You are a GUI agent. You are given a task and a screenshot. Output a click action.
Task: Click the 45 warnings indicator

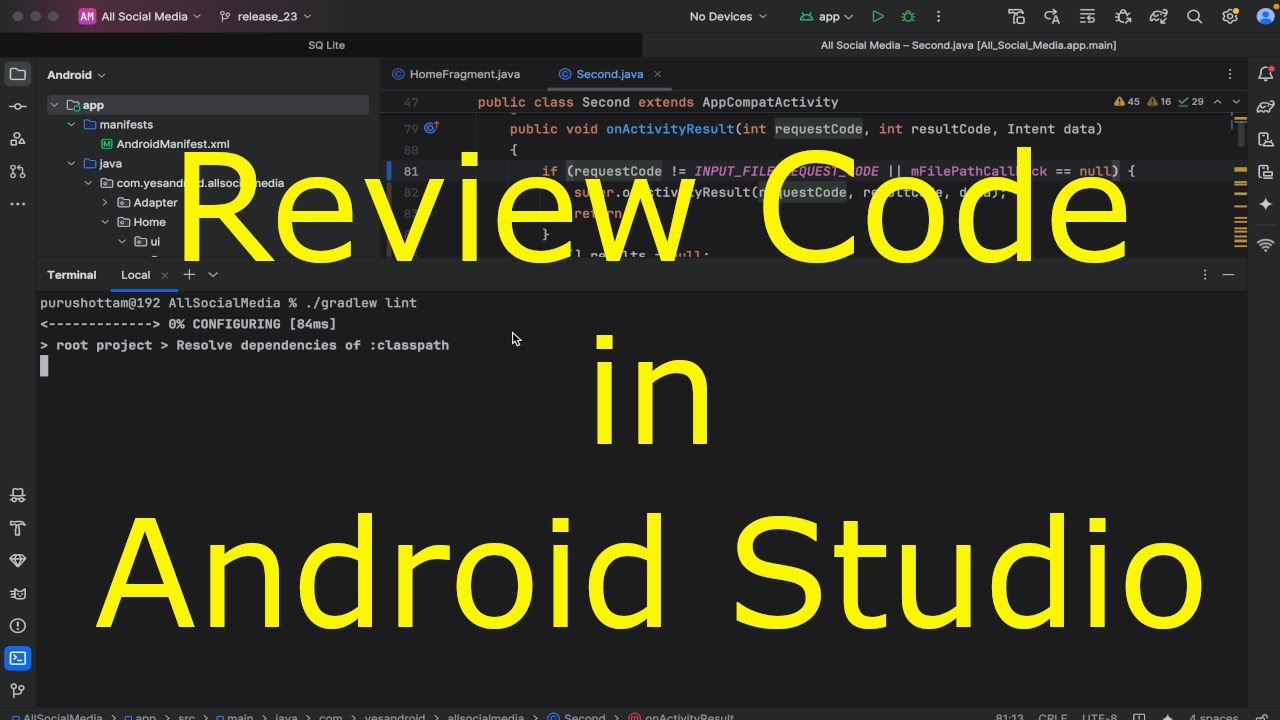(1126, 102)
